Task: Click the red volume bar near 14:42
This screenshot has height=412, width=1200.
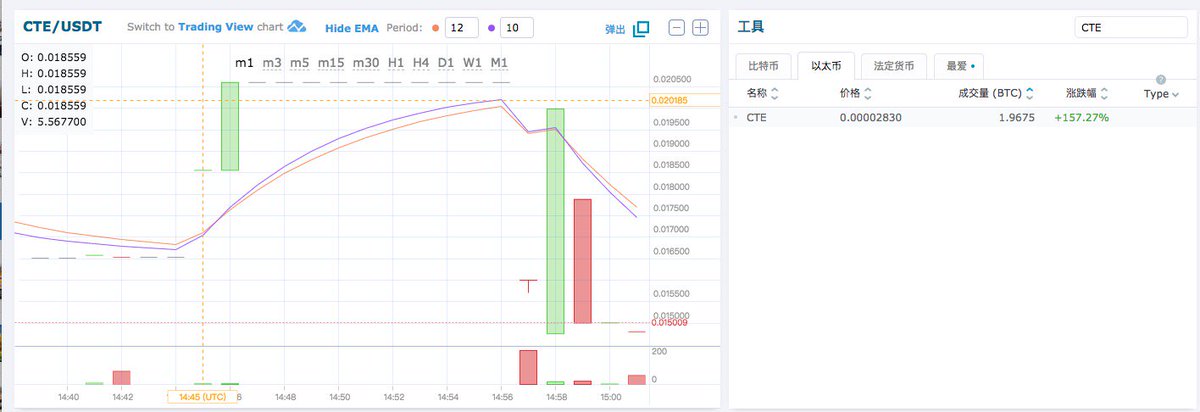Action: 122,378
